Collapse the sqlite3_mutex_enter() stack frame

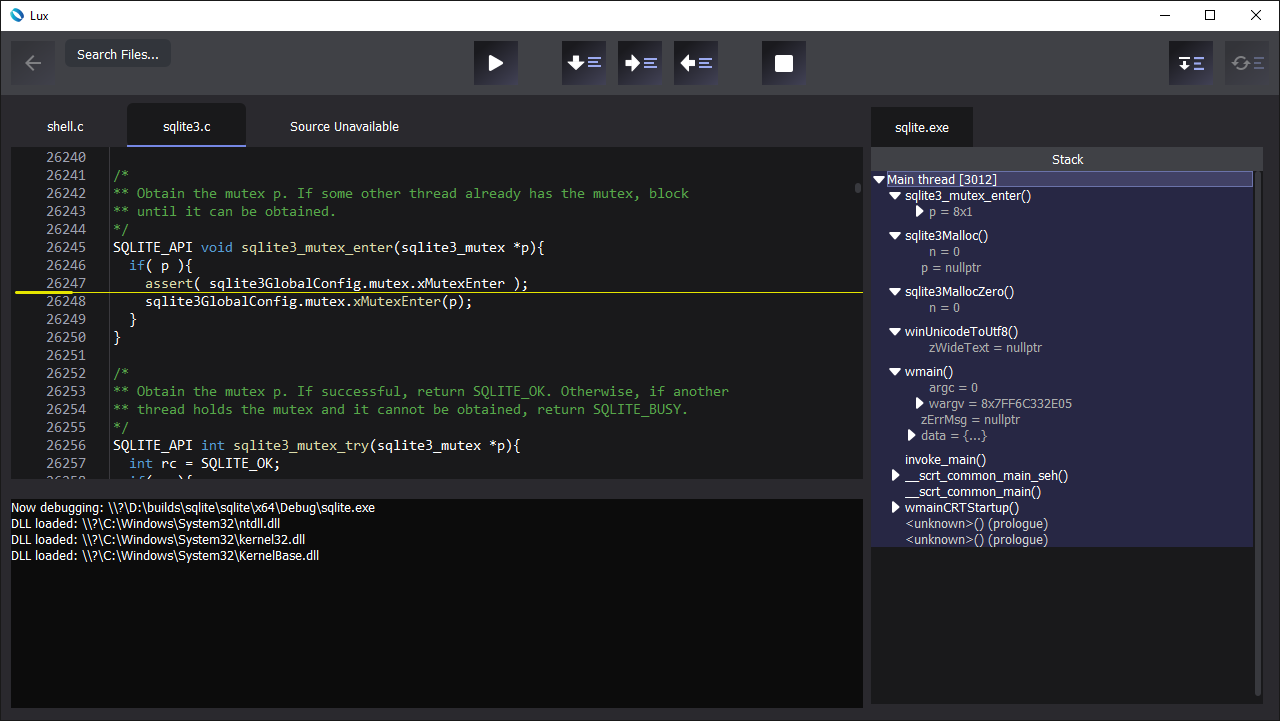click(x=895, y=196)
